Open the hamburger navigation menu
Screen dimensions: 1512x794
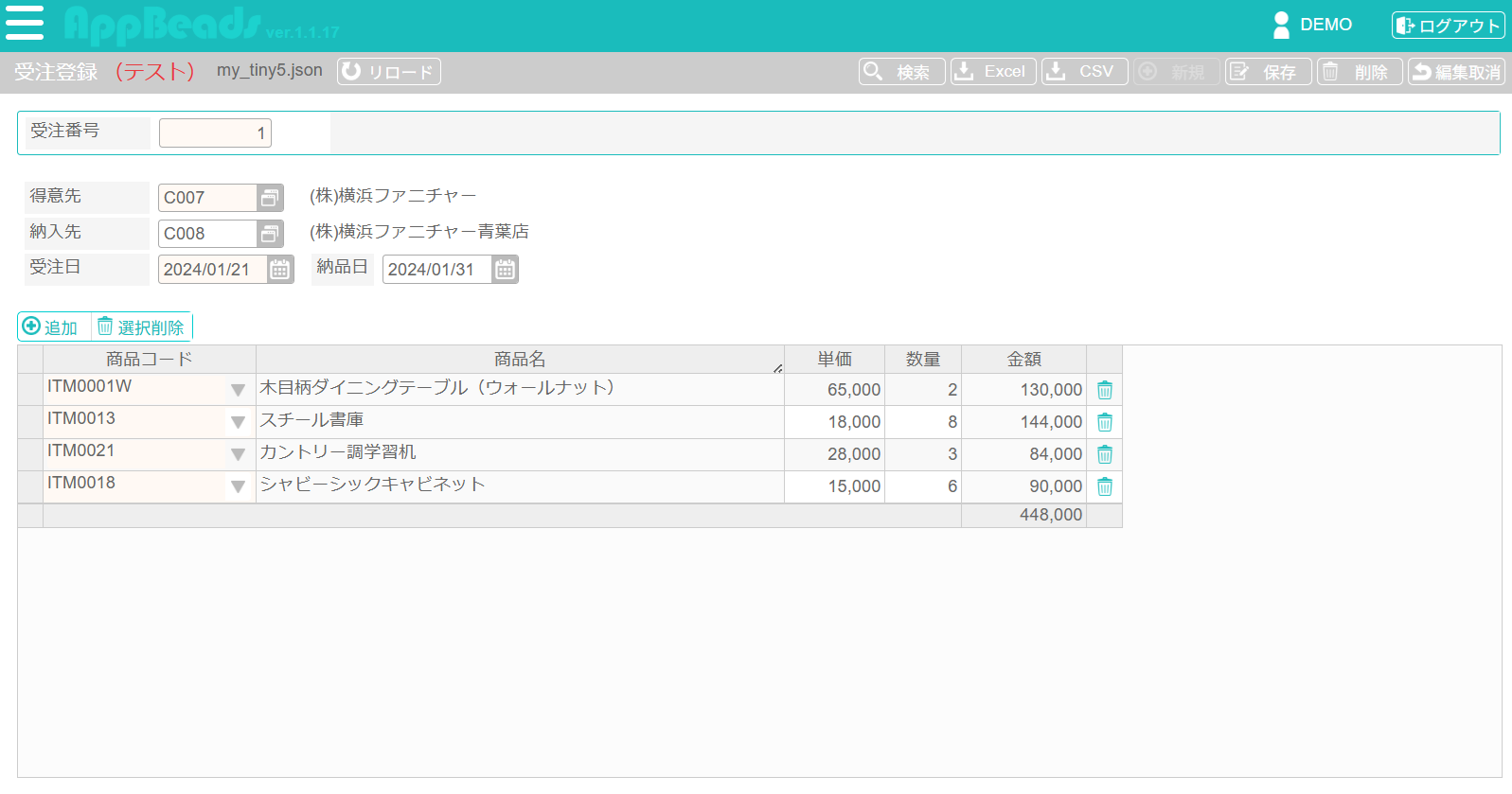(25, 23)
